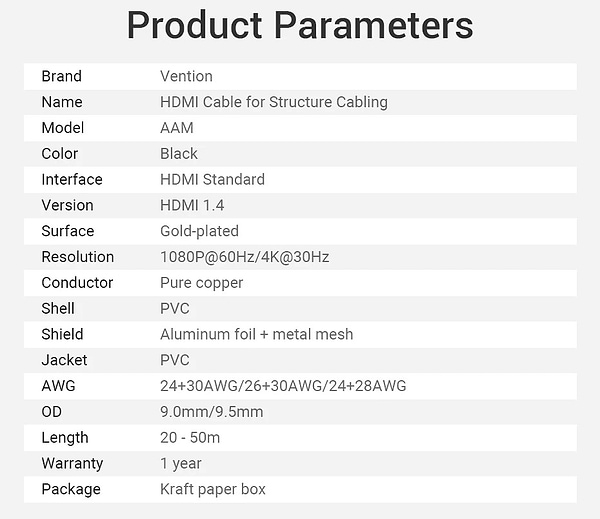Click the 1080P@60Hz/4K@30Hz resolution value
The height and width of the screenshot is (519, 600).
pos(244,257)
